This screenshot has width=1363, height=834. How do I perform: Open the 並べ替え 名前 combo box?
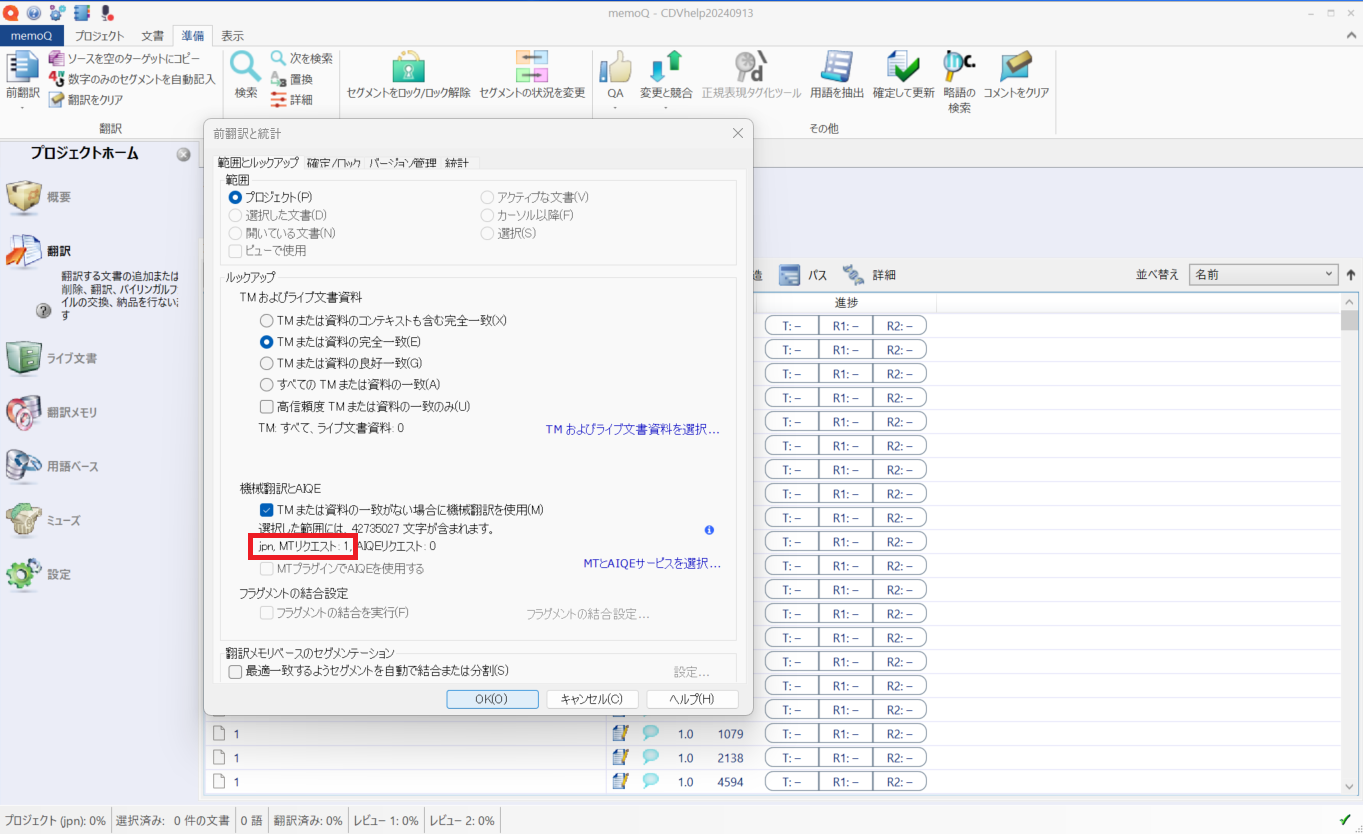coord(1264,274)
